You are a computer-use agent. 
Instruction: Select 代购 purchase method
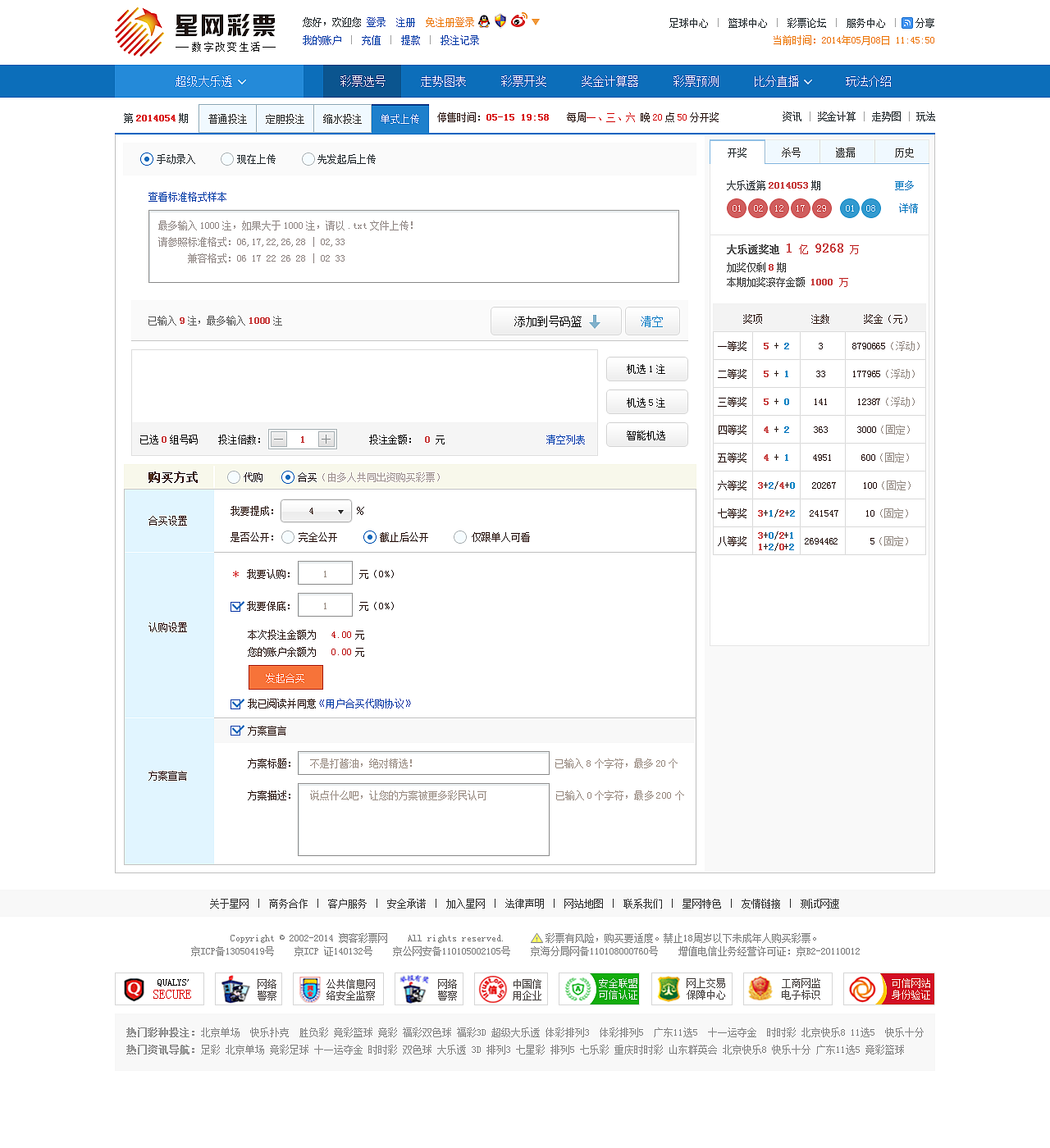(234, 477)
